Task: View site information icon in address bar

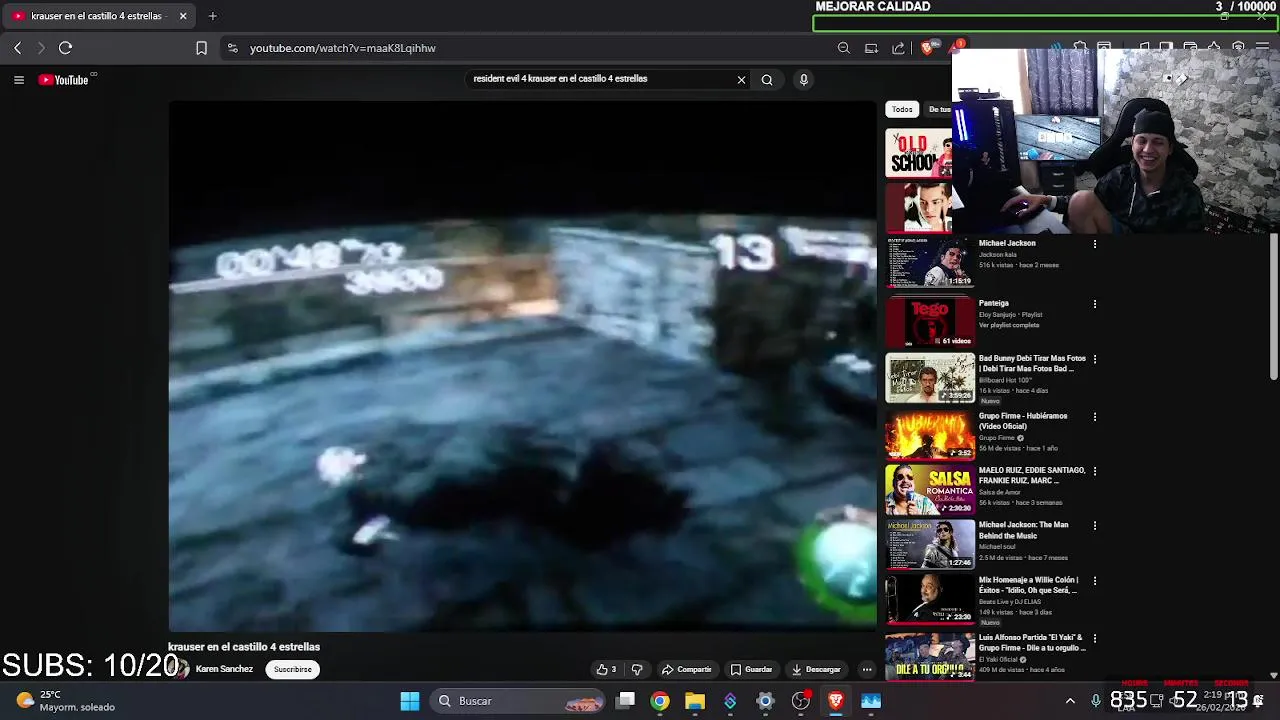Action: 232,48
